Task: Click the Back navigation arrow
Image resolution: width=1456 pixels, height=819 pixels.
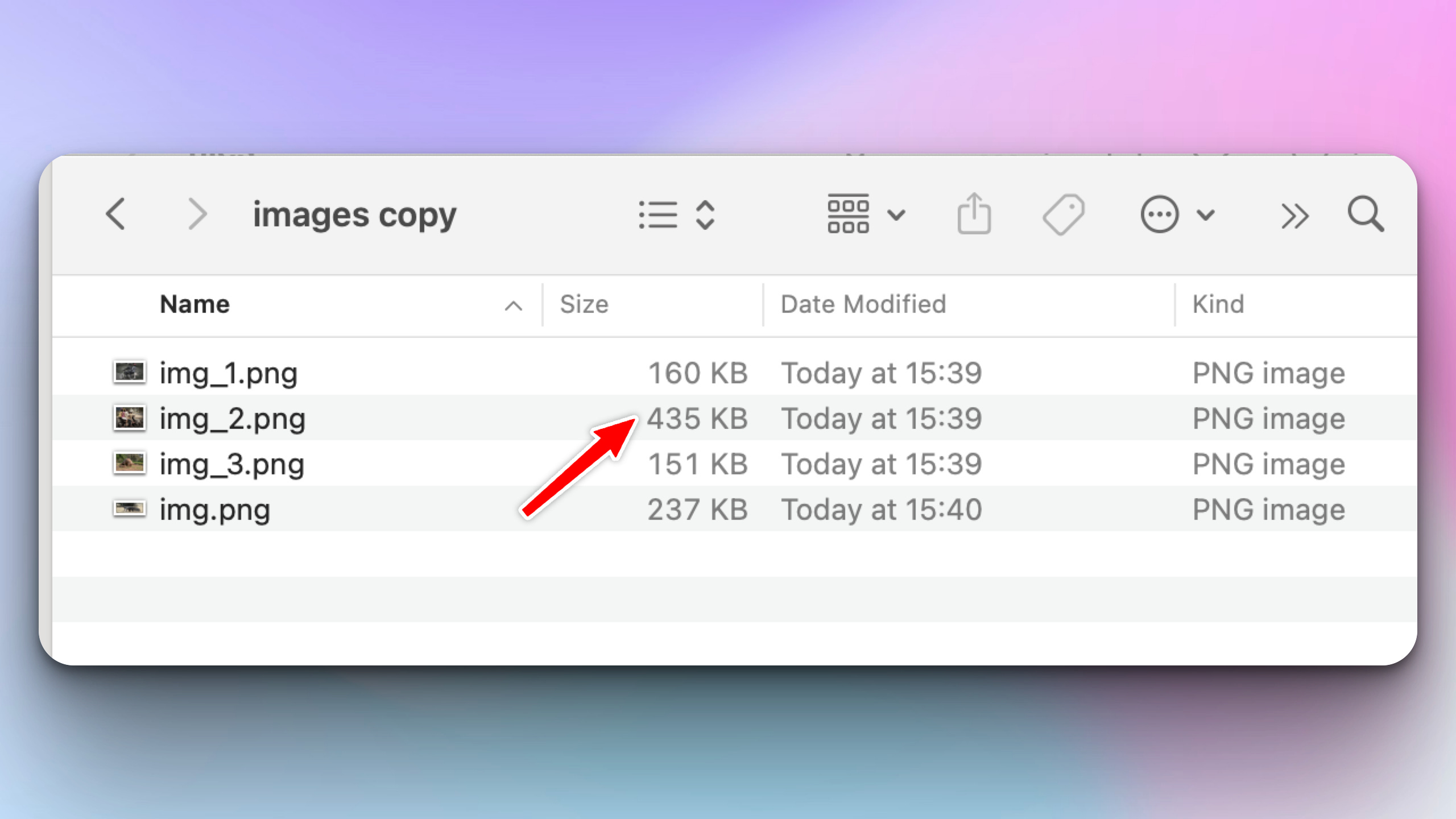Action: click(116, 214)
